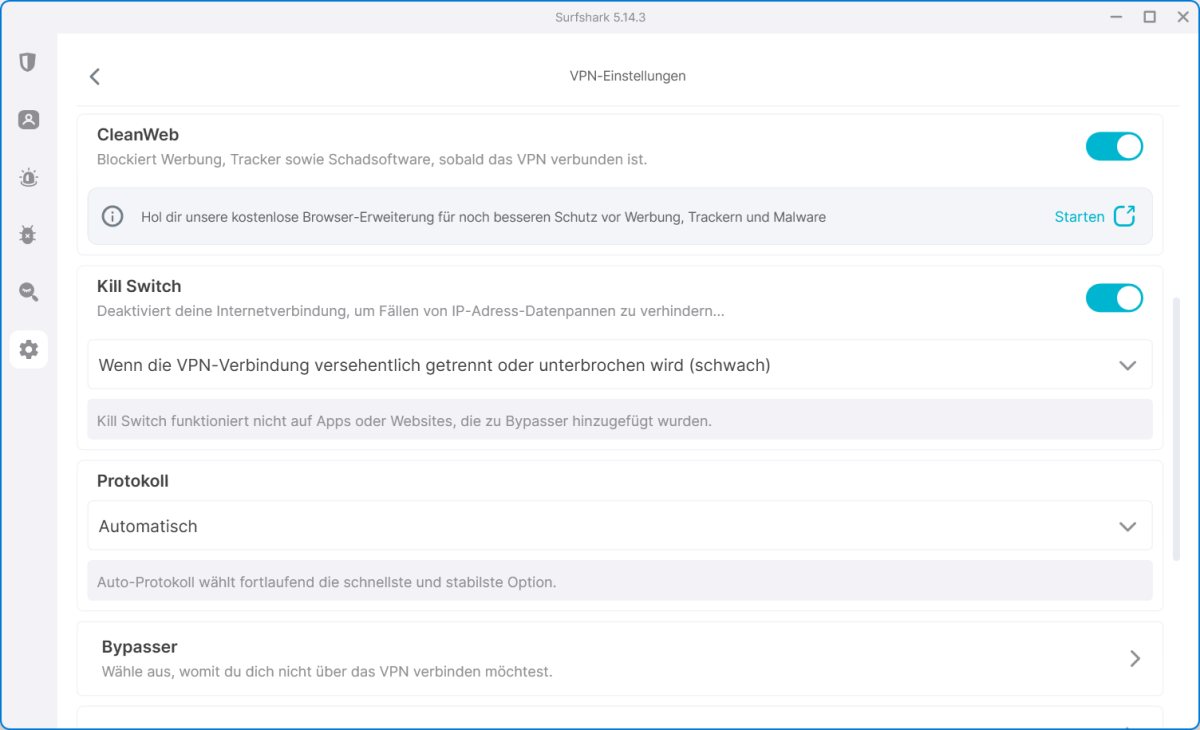The width and height of the screenshot is (1200, 730).
Task: Open the Search magnifier icon in sidebar
Action: [28, 292]
